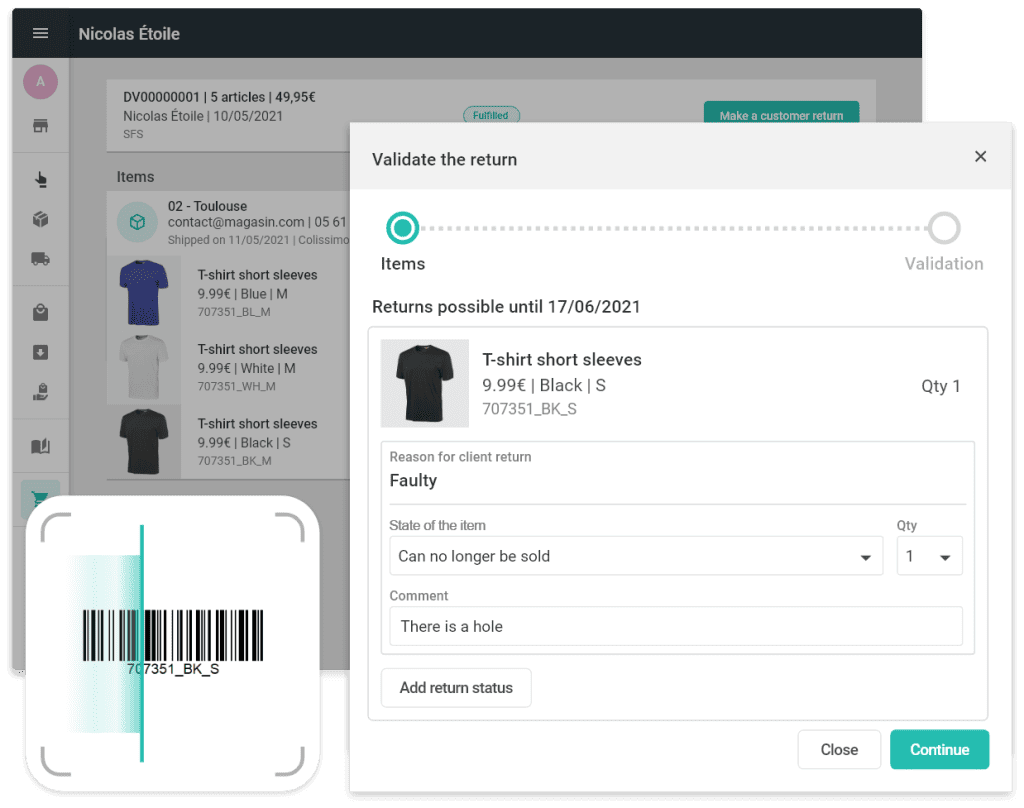Open the hand holding parcel icon in the sidebar
This screenshot has height=808, width=1024.
[40, 393]
